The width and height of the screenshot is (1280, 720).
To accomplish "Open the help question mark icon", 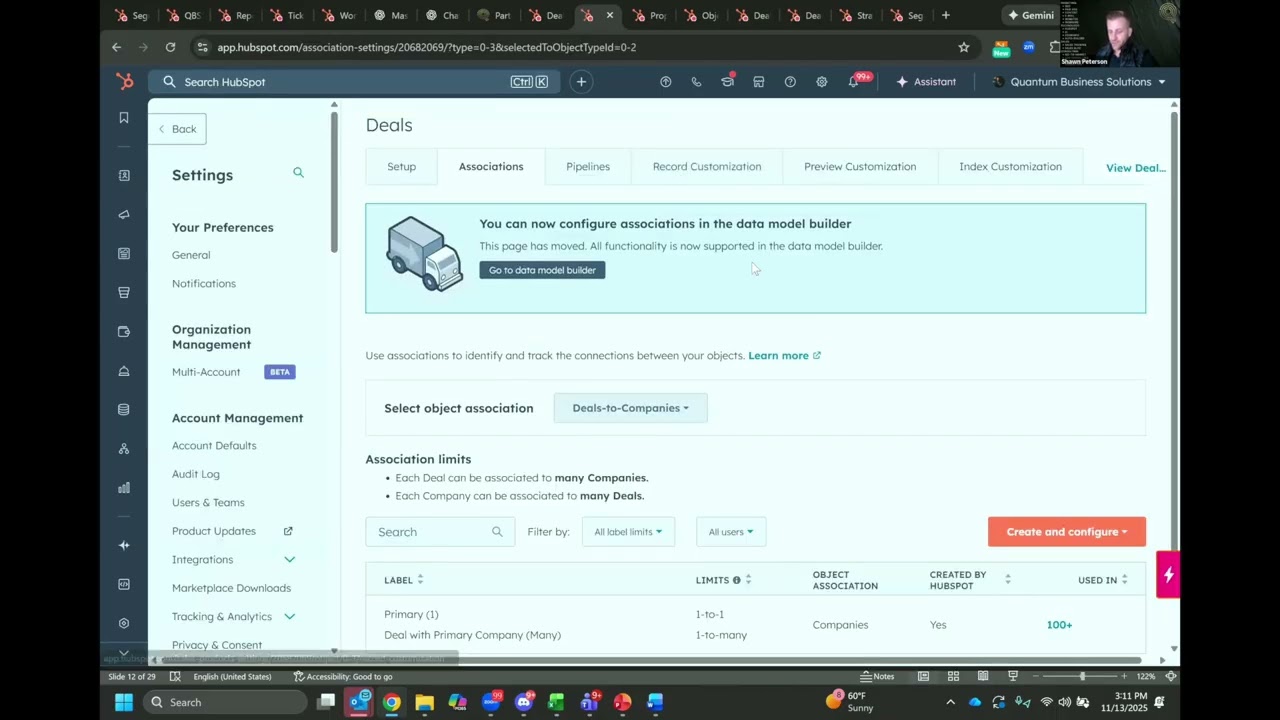I will [790, 82].
